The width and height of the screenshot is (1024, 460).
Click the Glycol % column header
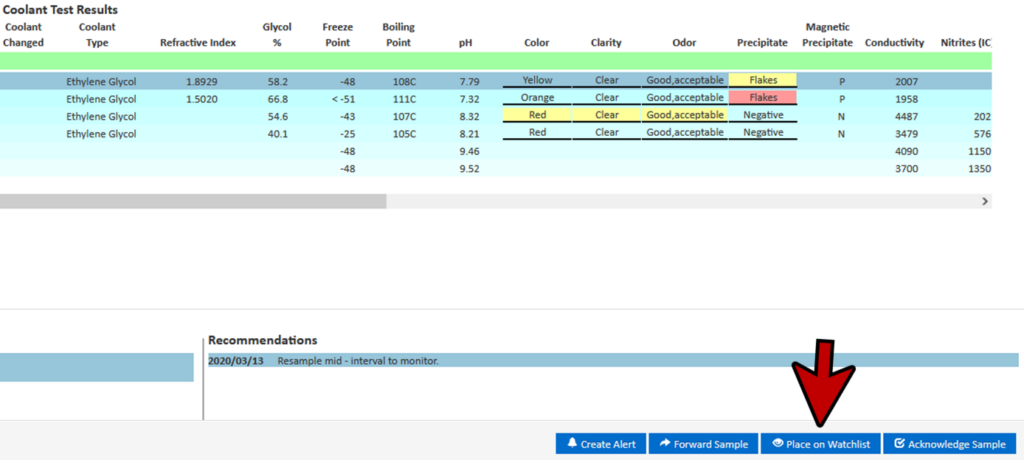click(x=276, y=35)
